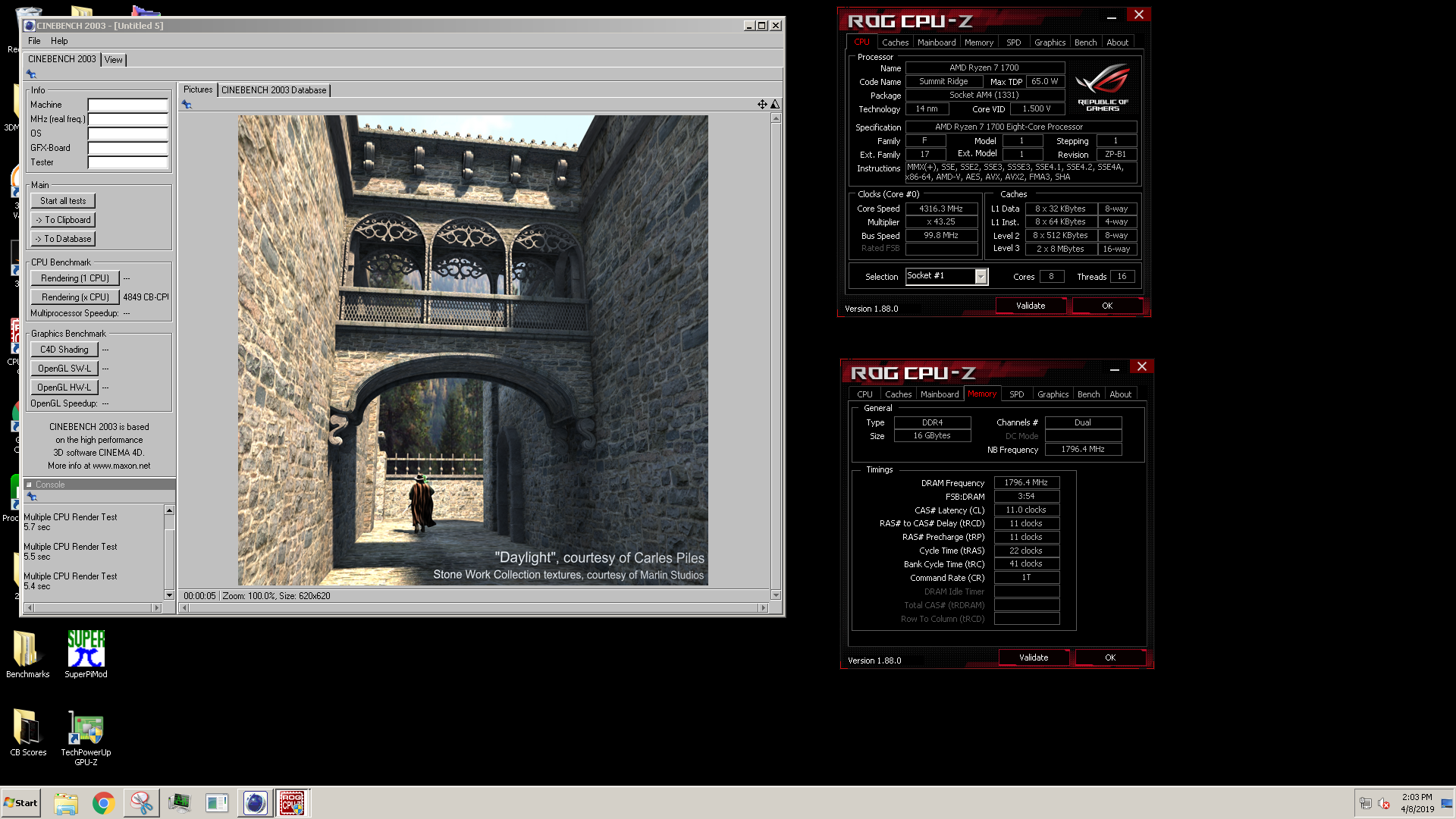Click the muted volume tray icon
1456x819 pixels.
click(1384, 804)
